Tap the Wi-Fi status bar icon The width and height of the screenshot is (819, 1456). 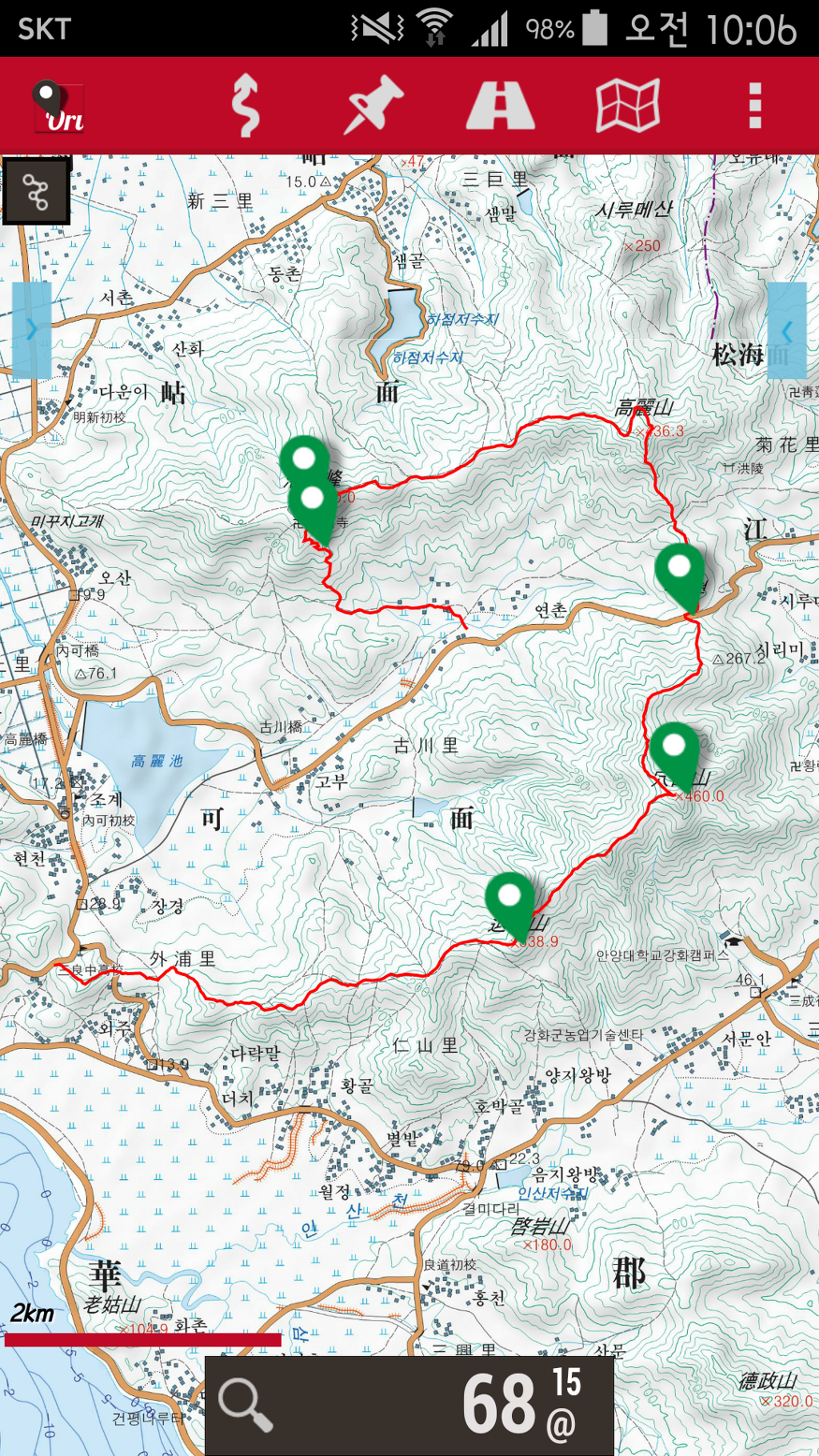tap(434, 28)
